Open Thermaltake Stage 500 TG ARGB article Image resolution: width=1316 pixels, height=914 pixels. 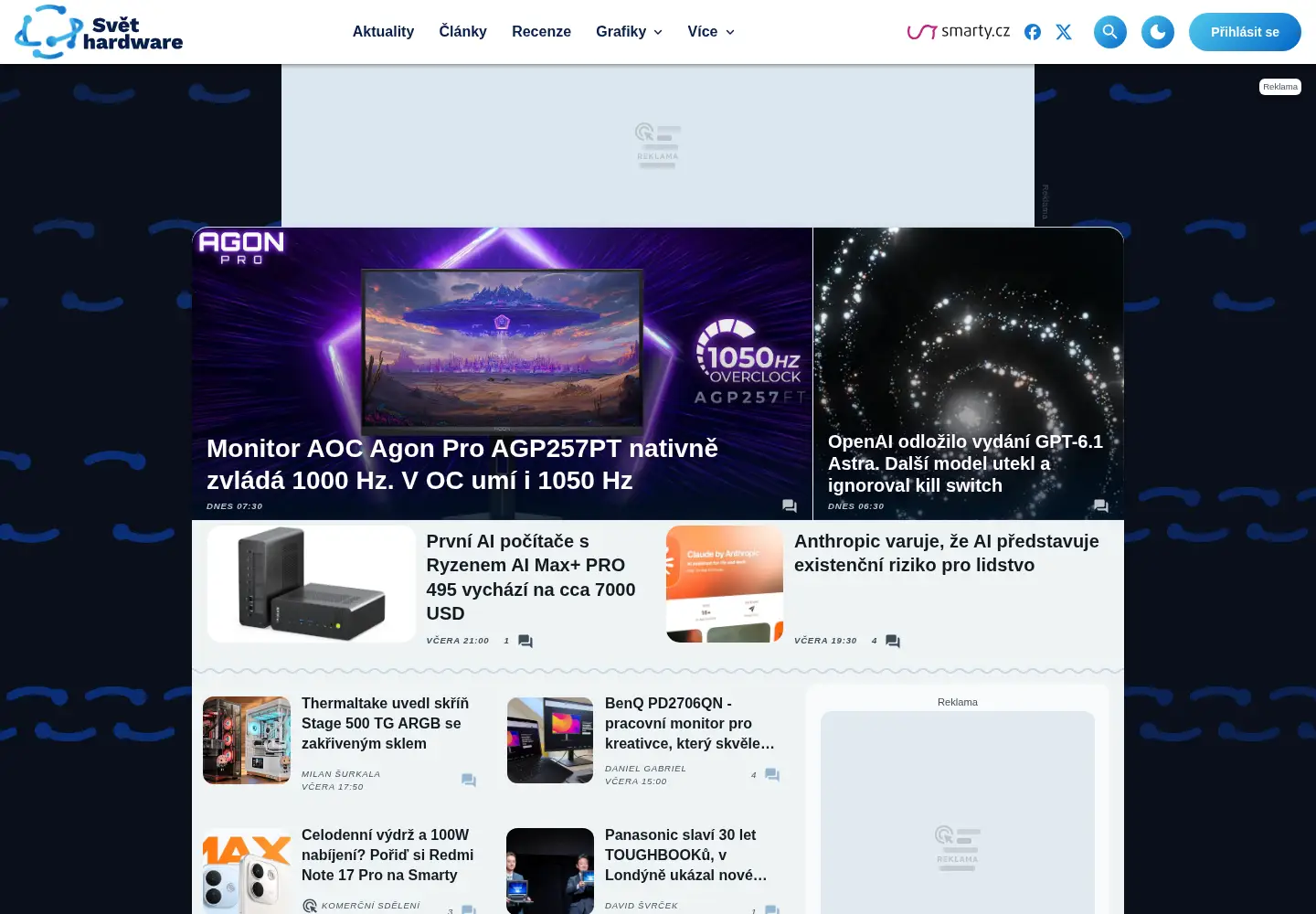(x=385, y=723)
